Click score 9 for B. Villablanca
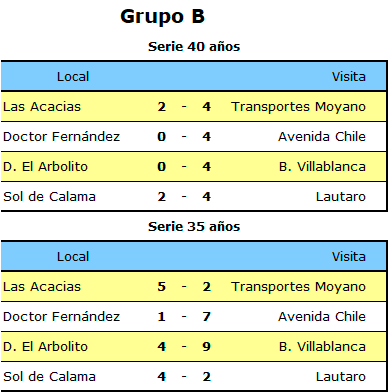388x392 pixels. 207,347
